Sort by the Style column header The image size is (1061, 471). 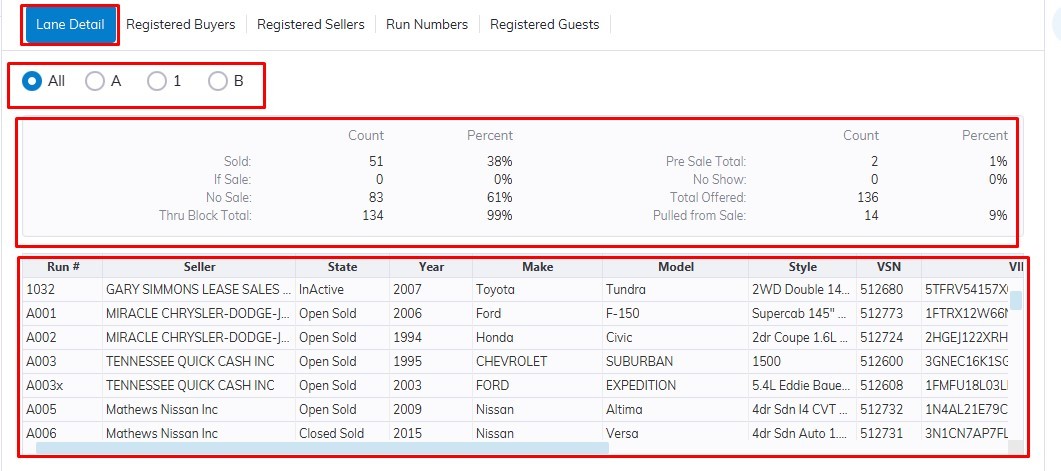point(802,267)
